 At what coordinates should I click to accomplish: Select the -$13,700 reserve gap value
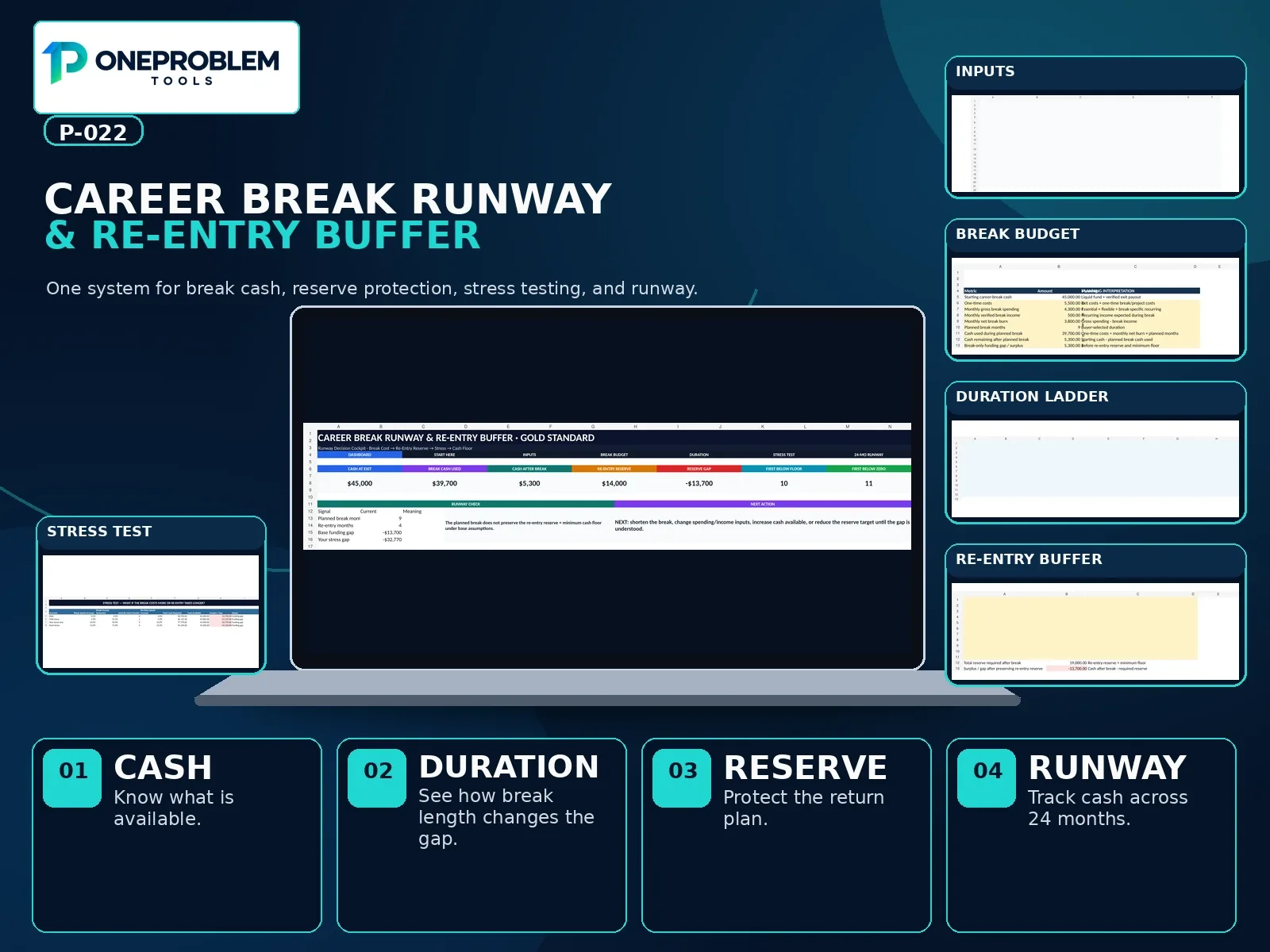[699, 483]
